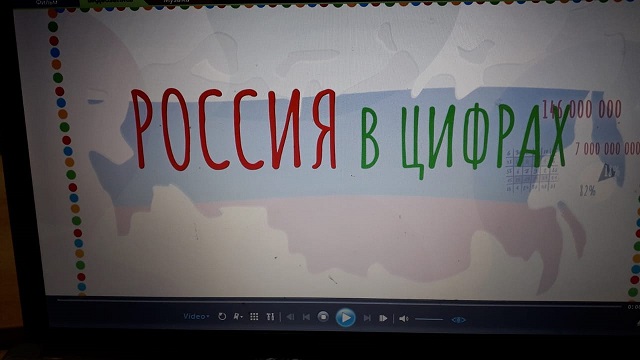
Task: Adjust the volume slider
Action: tap(429, 319)
